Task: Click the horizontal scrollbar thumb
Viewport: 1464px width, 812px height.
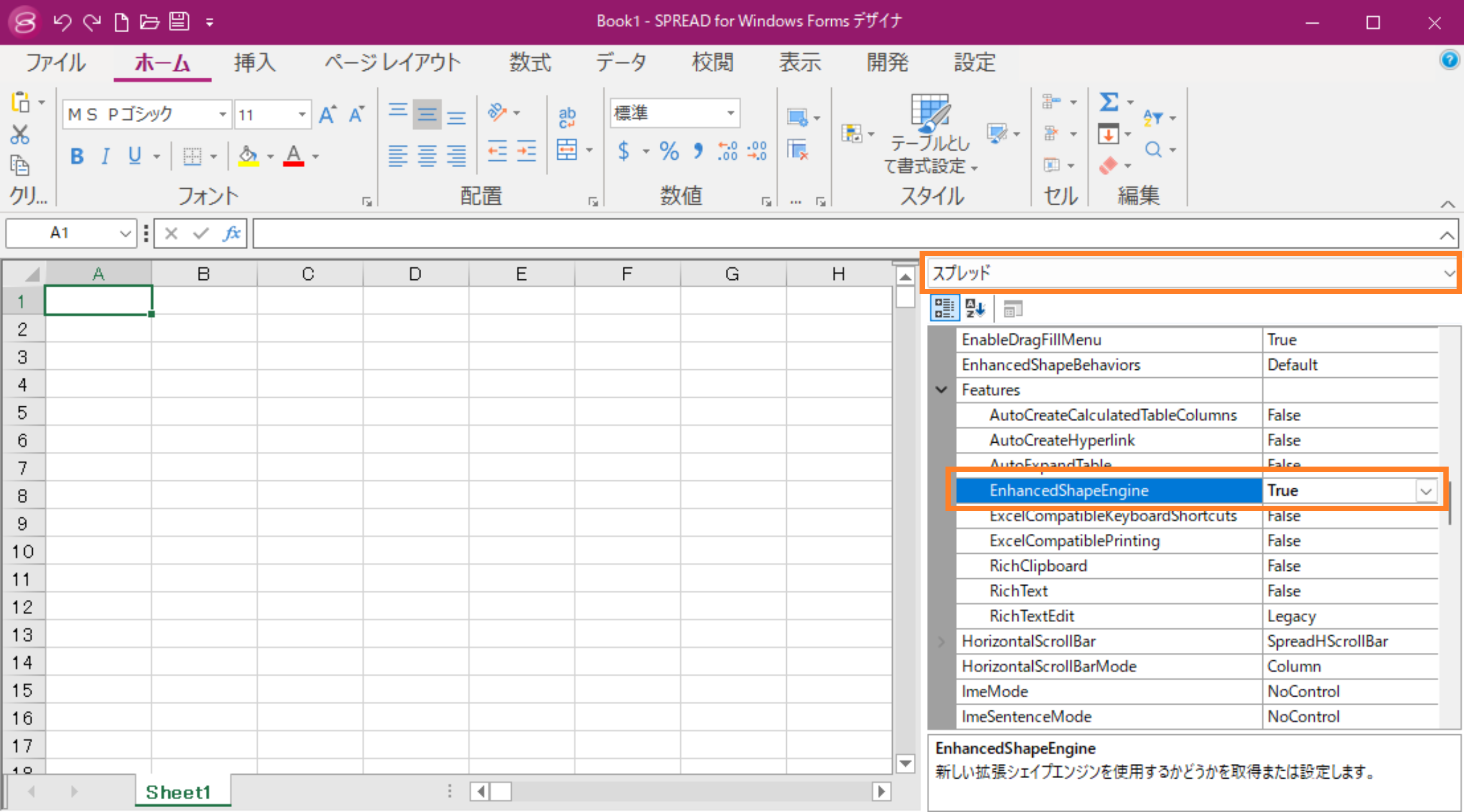Action: click(501, 791)
